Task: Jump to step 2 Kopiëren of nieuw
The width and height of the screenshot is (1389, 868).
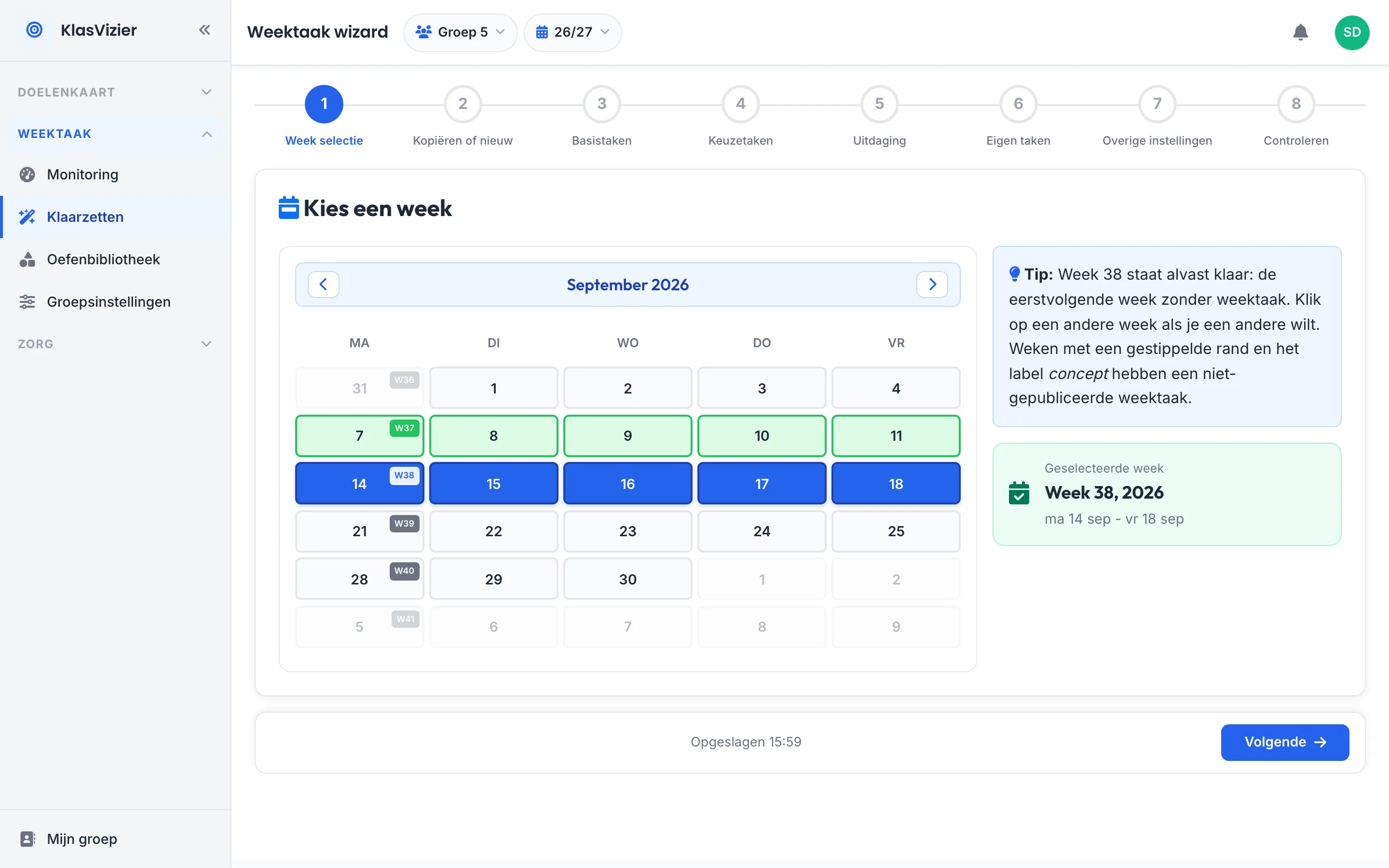Action: tap(463, 116)
